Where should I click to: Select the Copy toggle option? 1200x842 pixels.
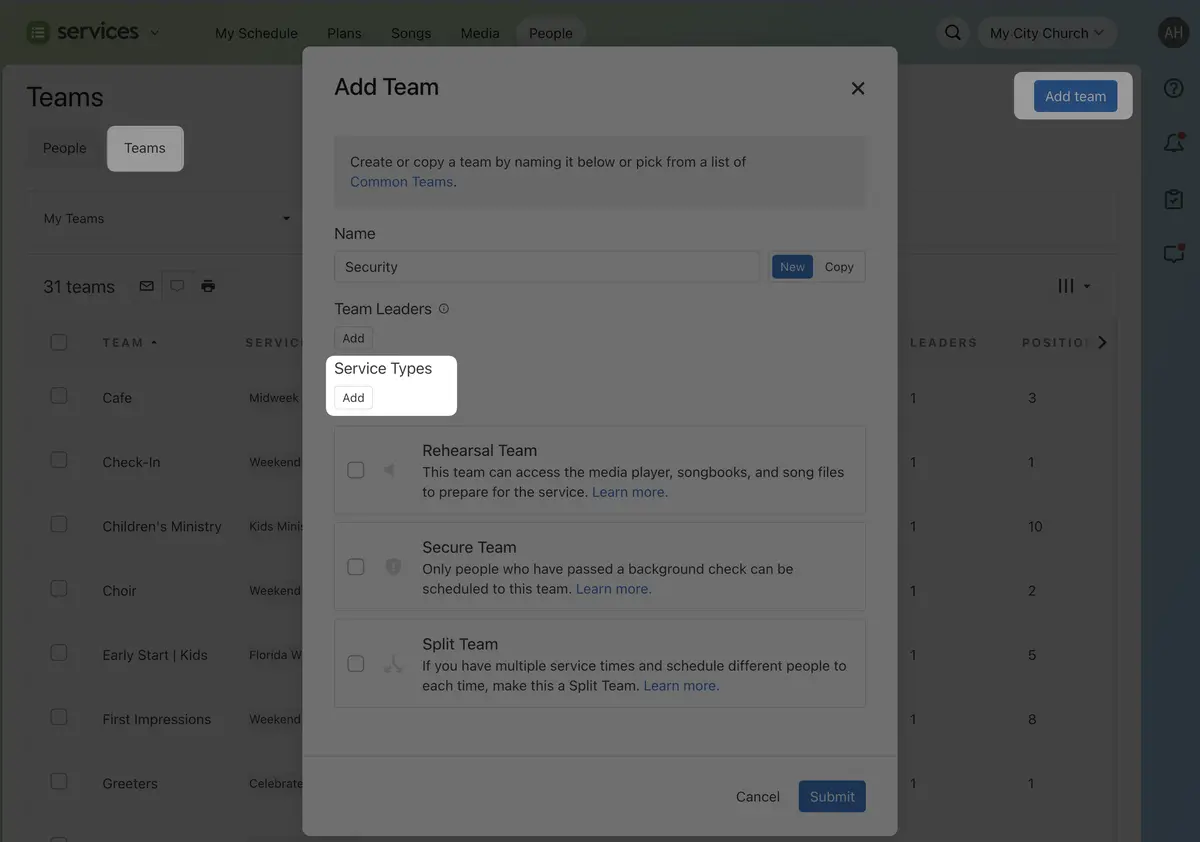click(839, 267)
